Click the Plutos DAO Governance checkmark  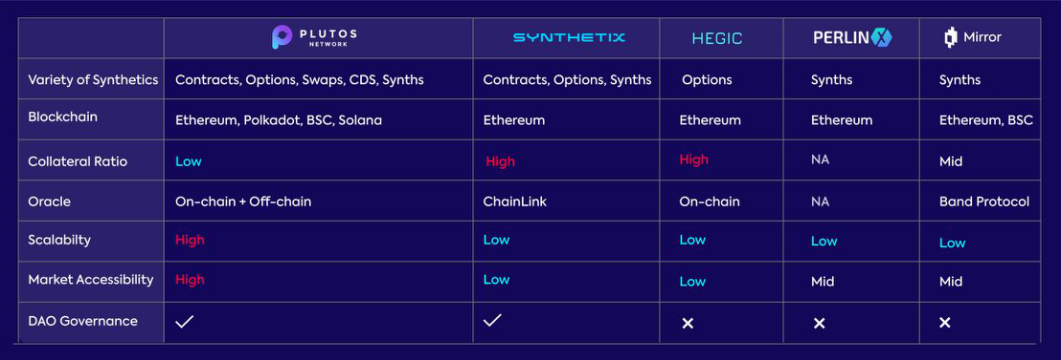point(184,321)
